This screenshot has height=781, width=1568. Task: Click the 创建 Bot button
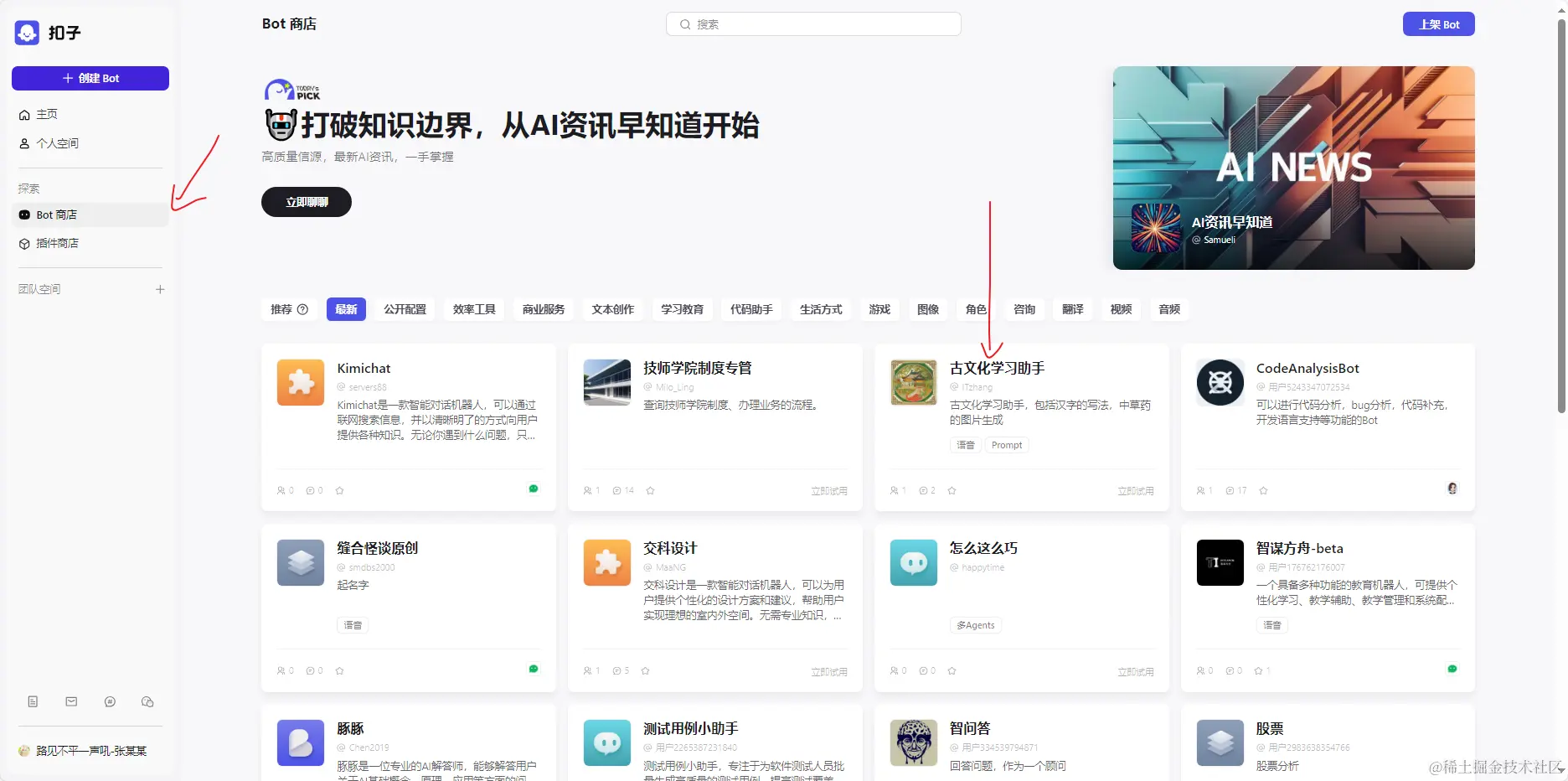click(x=90, y=78)
